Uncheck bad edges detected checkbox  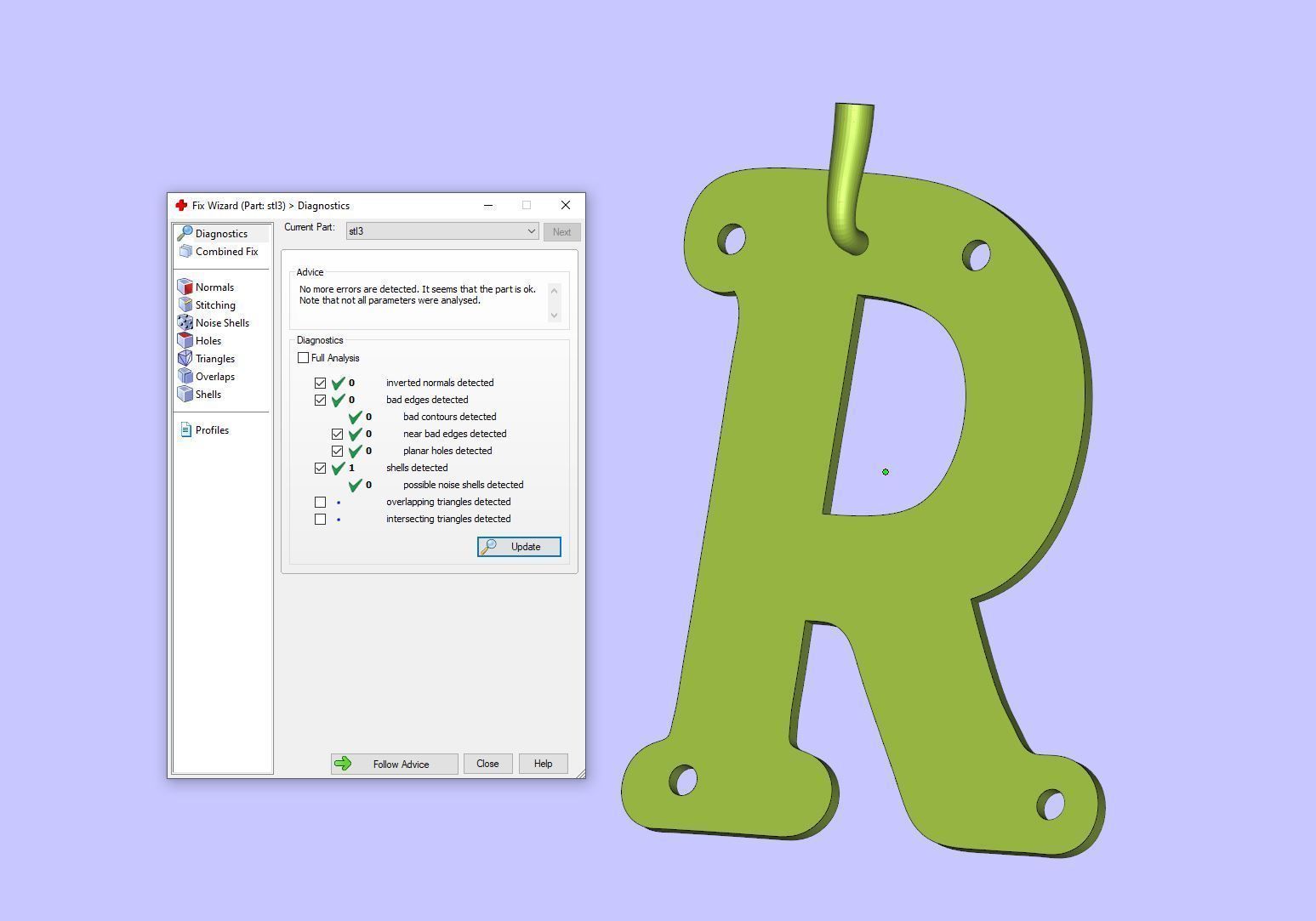pyautogui.click(x=320, y=401)
